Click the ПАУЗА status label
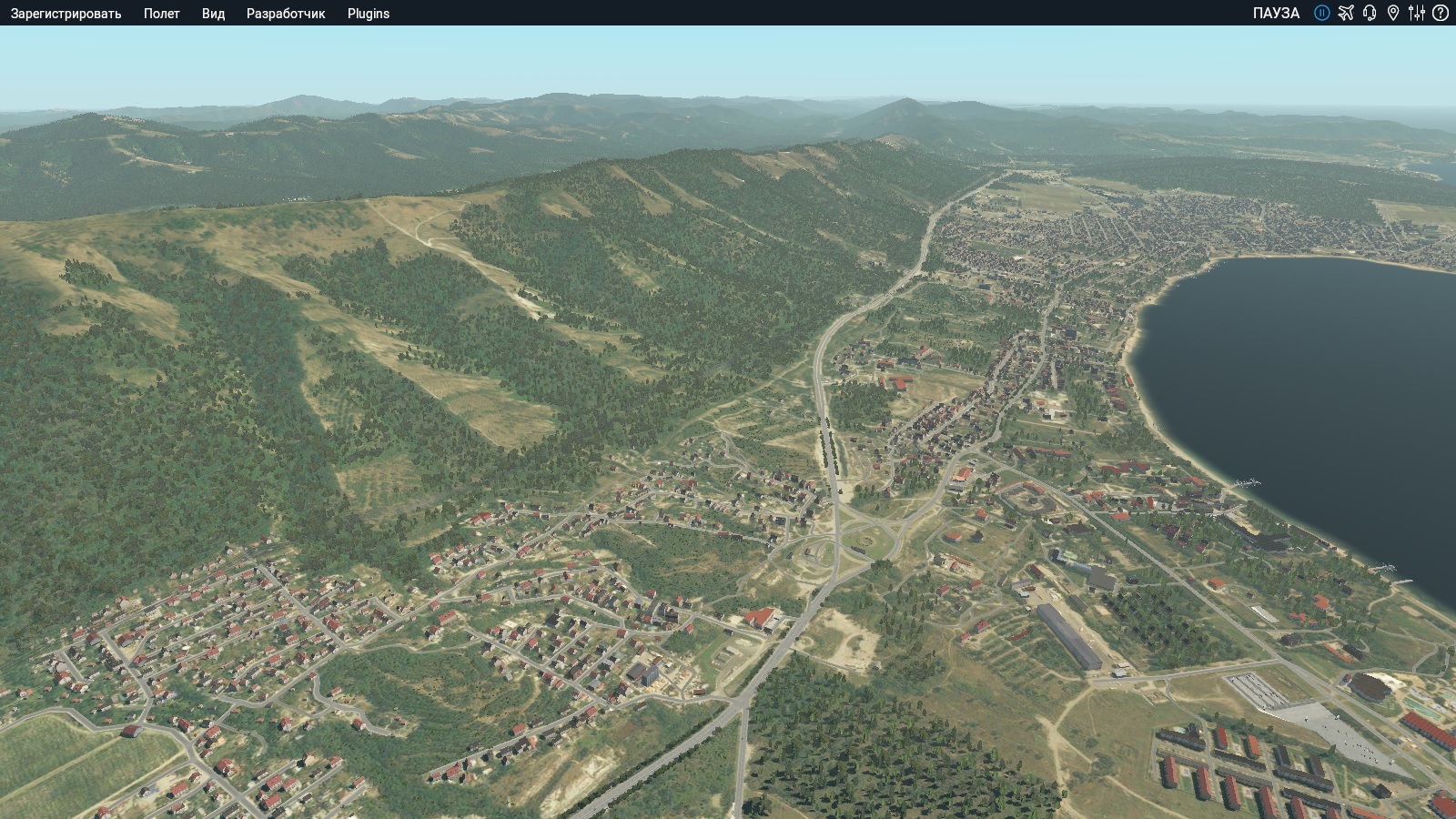The width and height of the screenshot is (1456, 819). click(x=1276, y=13)
